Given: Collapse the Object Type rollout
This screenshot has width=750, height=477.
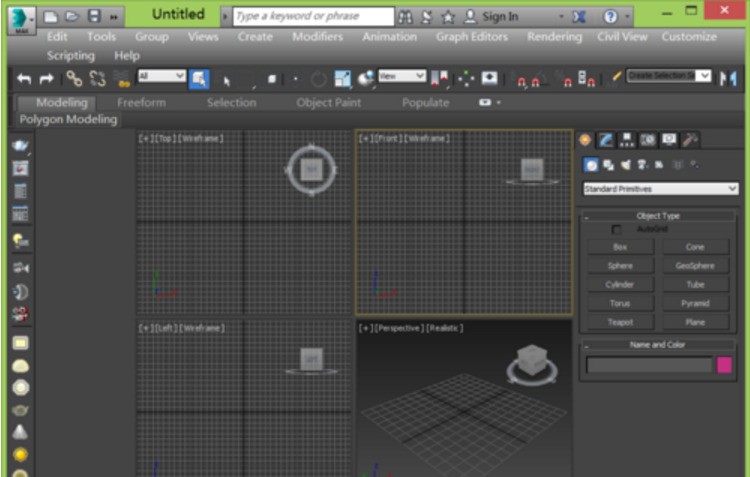Looking at the screenshot, I should pos(587,215).
